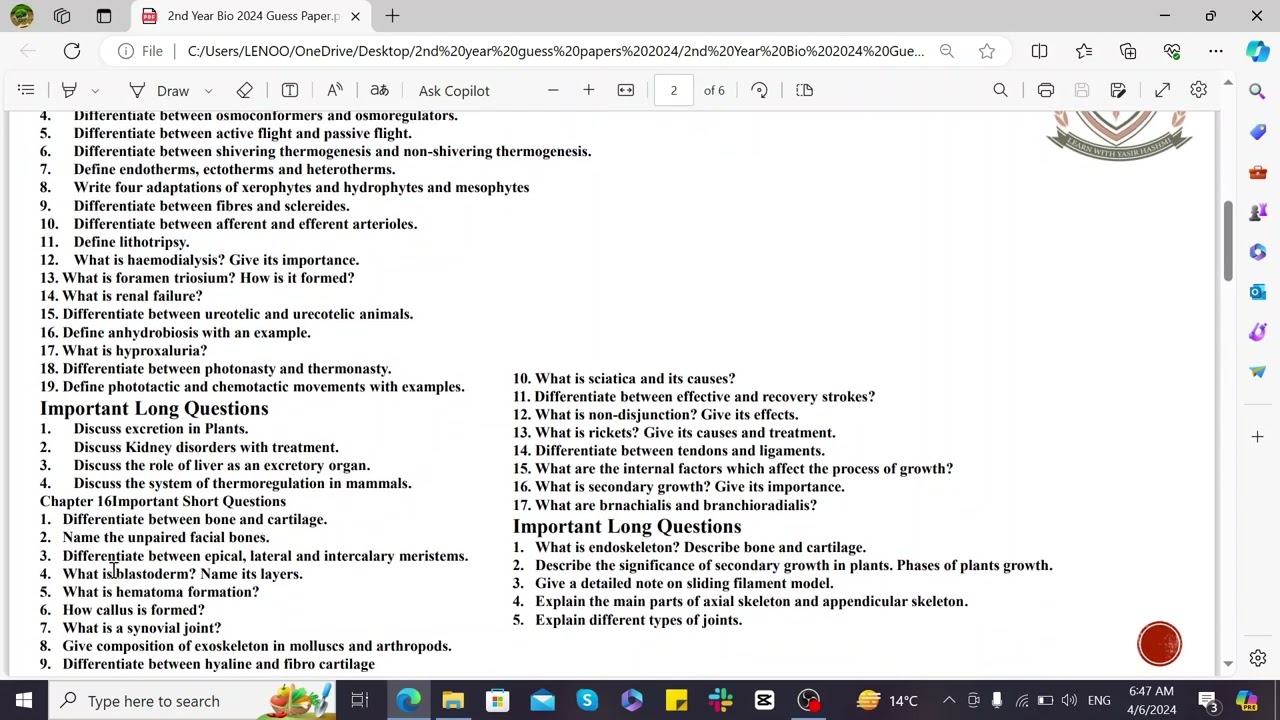Open Slack from the taskbar
This screenshot has width=1280, height=720.
[720, 700]
